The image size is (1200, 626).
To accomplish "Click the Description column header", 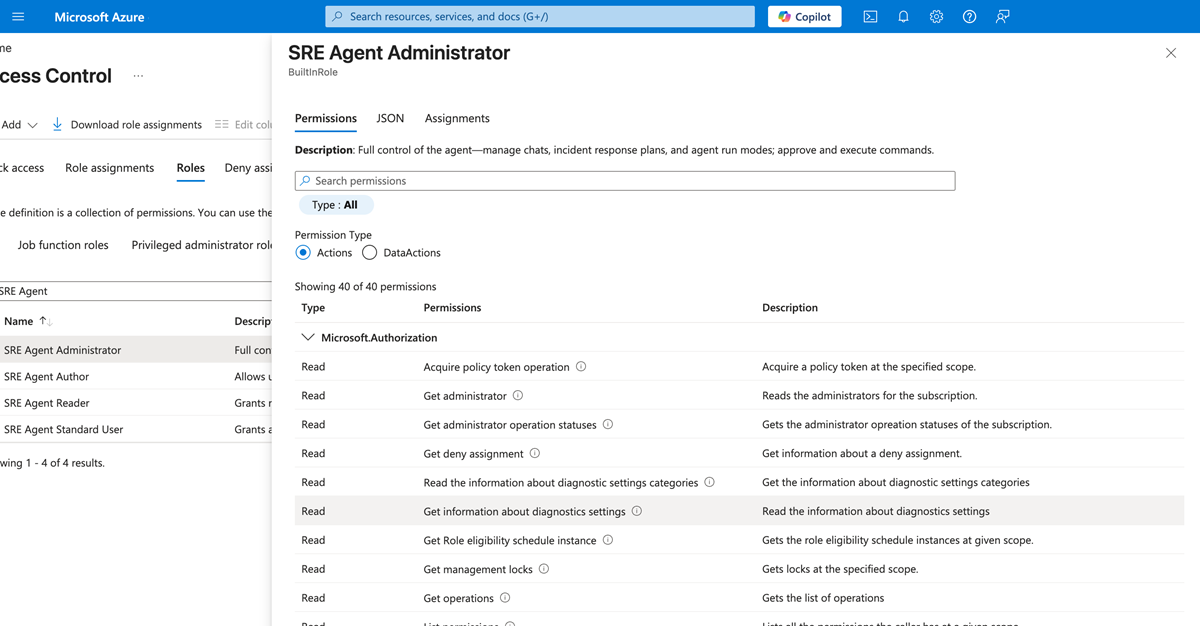I will pyautogui.click(x=790, y=308).
